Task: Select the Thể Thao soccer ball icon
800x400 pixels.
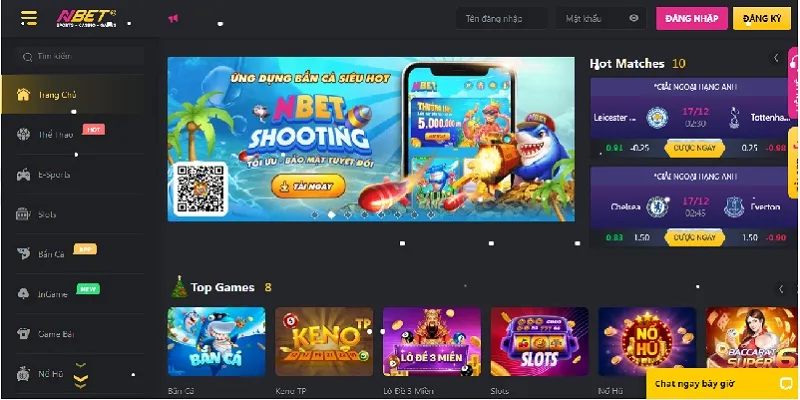Action: point(23,135)
